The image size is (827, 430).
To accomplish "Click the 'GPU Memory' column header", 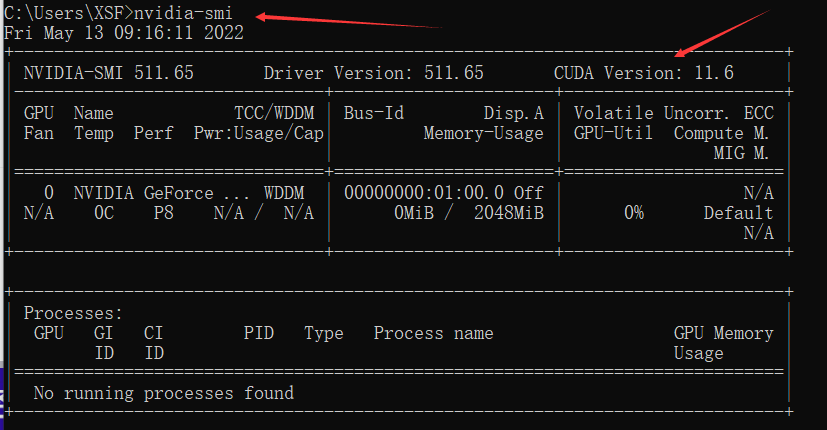I will pos(724,333).
